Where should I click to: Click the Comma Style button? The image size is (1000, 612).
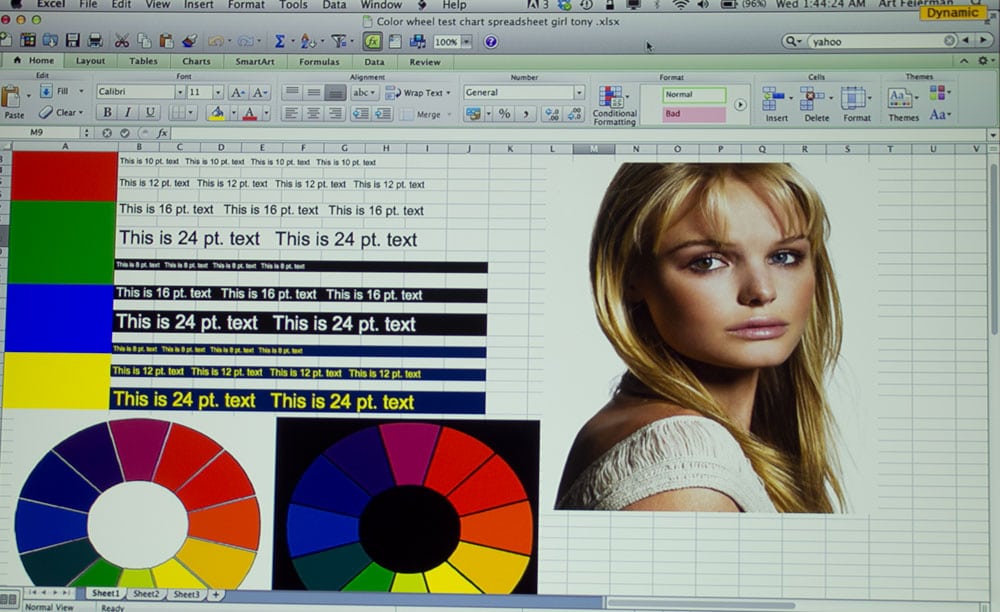click(x=526, y=113)
